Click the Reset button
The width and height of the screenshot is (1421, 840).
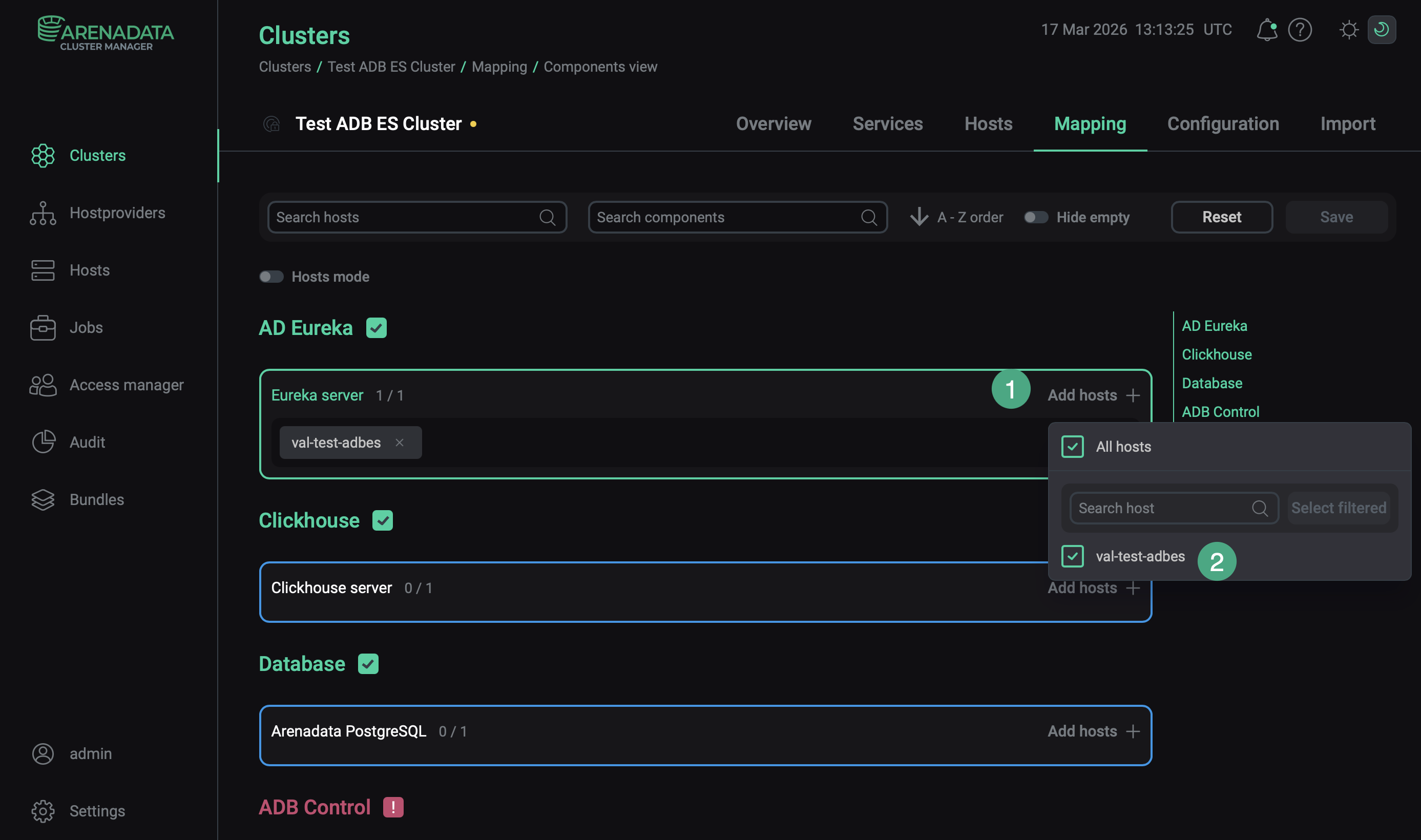[x=1221, y=217]
